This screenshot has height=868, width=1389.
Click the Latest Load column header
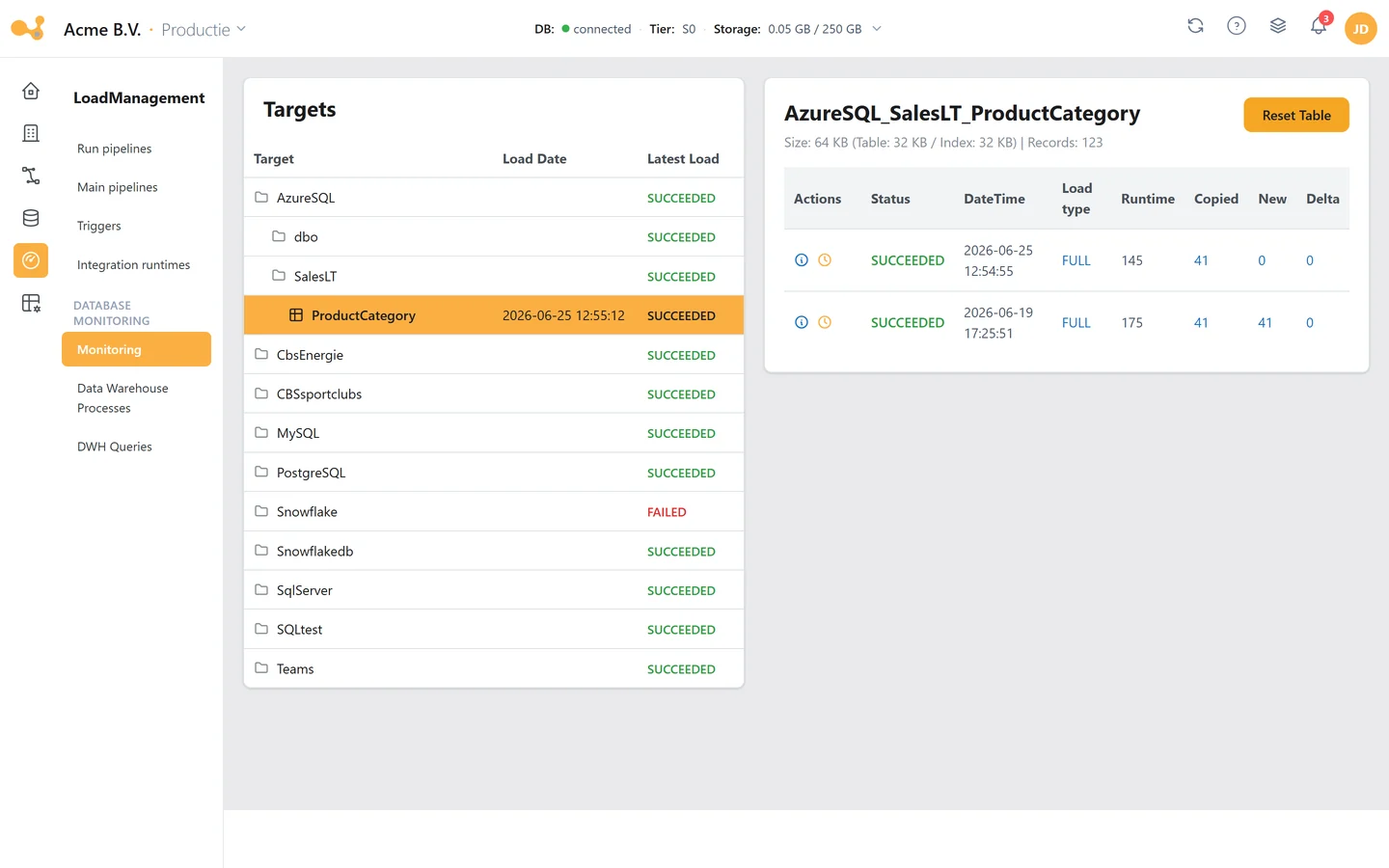click(x=683, y=159)
